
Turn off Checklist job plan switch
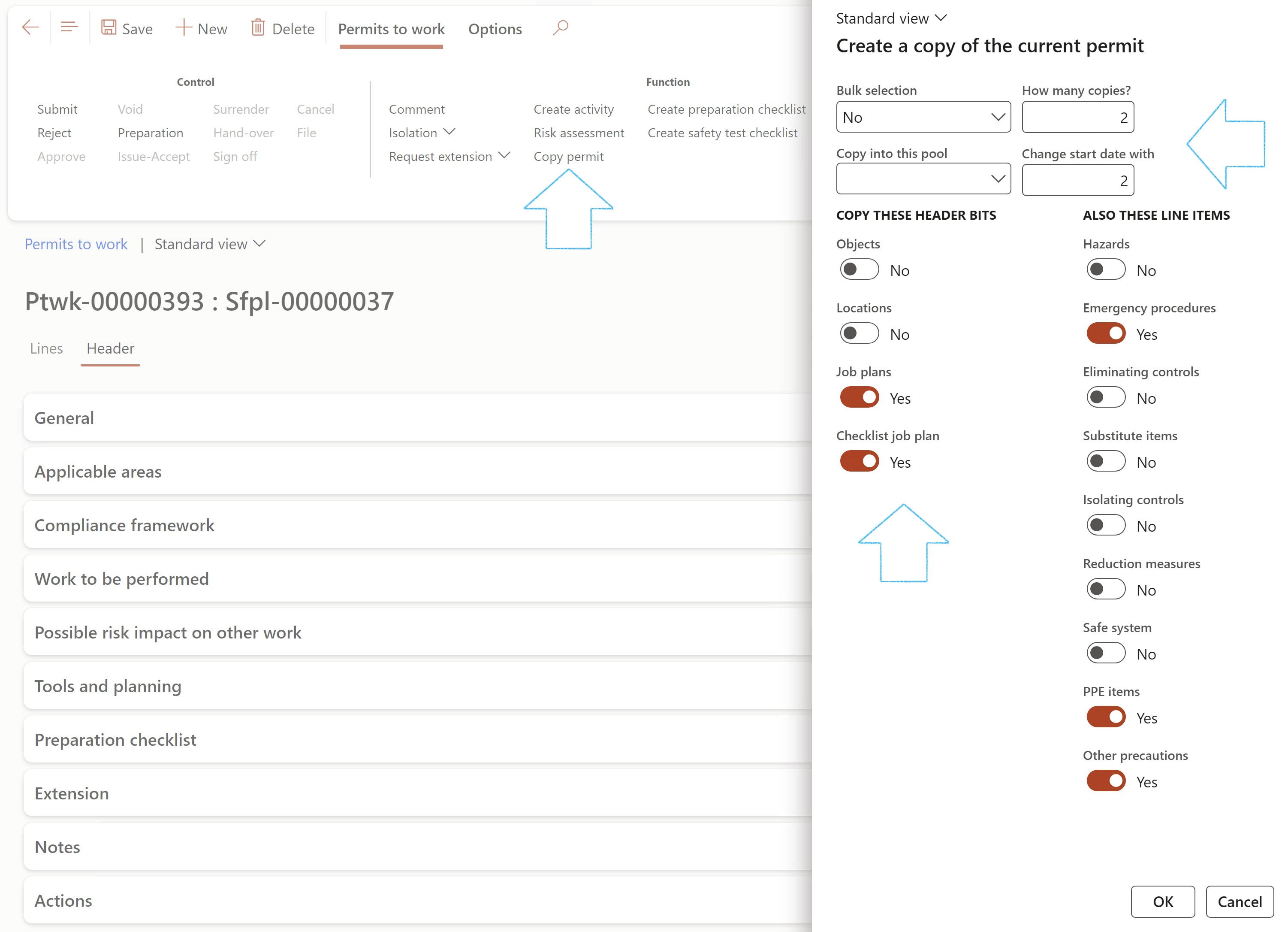tap(859, 461)
